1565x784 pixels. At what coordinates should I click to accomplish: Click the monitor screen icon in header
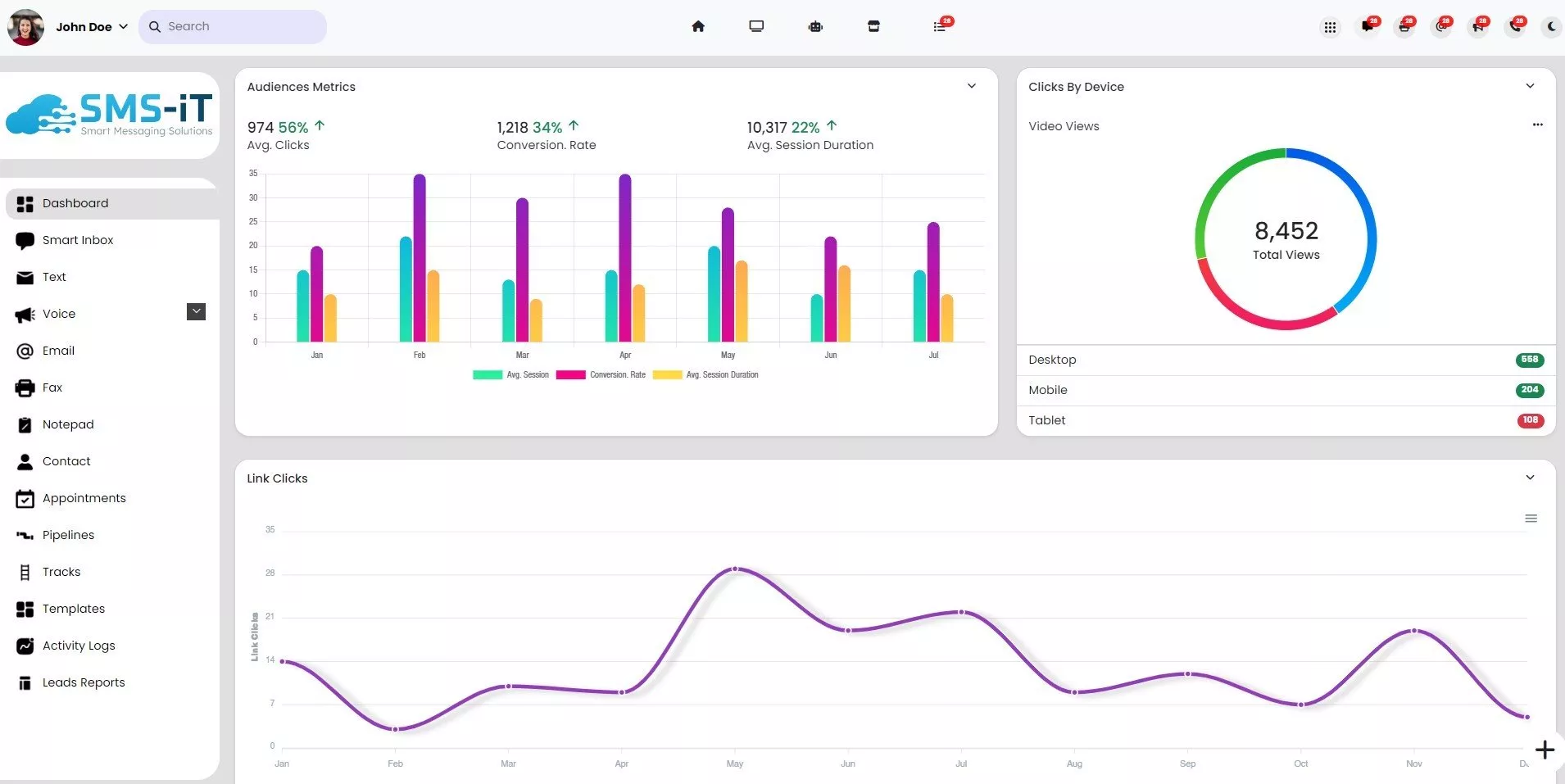point(756,26)
